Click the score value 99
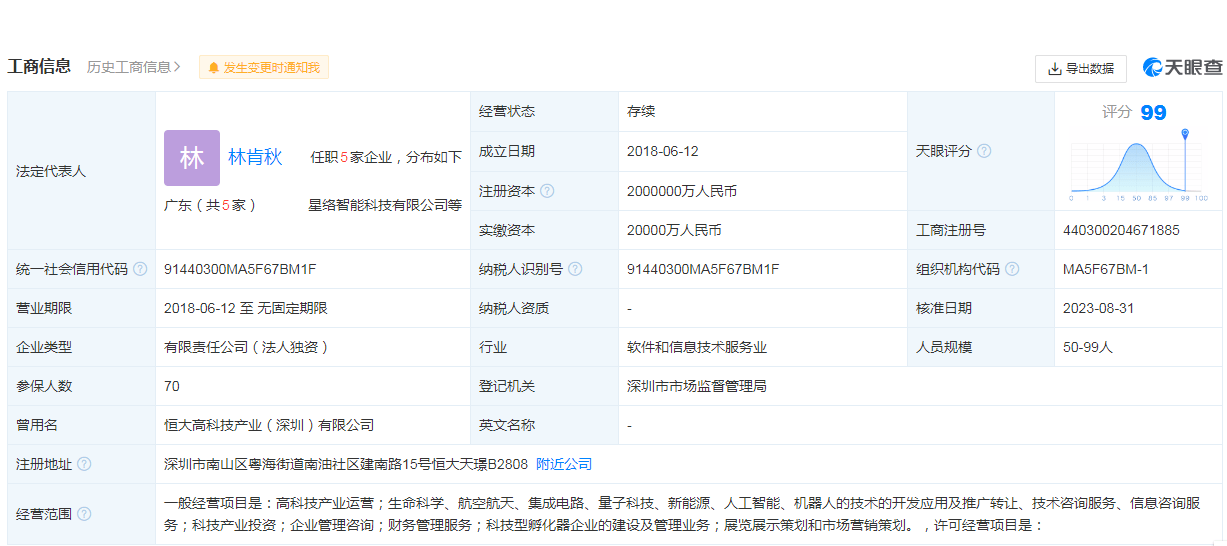Viewport: 1227px width, 546px height. (x=1153, y=113)
